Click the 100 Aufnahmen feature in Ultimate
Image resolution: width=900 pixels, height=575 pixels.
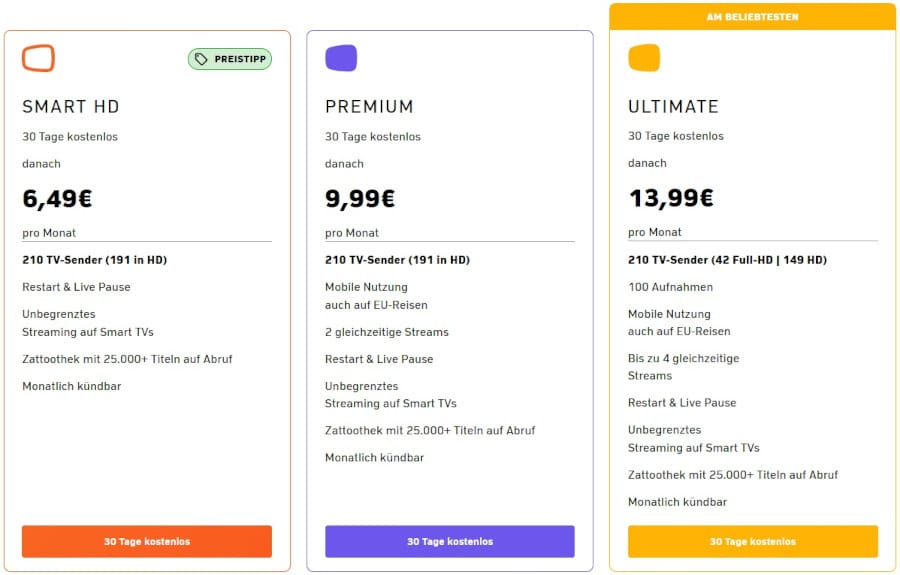click(670, 287)
